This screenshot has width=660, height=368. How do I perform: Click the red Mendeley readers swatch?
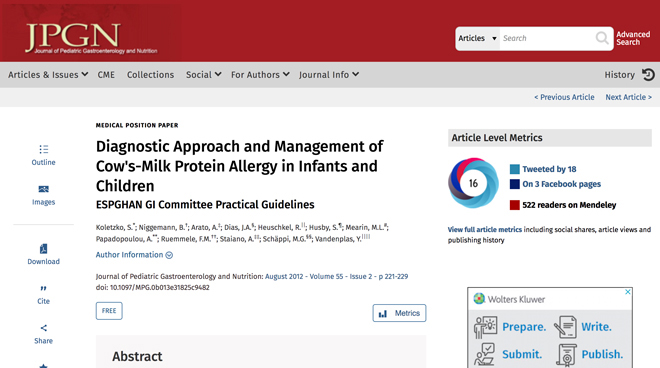click(514, 205)
